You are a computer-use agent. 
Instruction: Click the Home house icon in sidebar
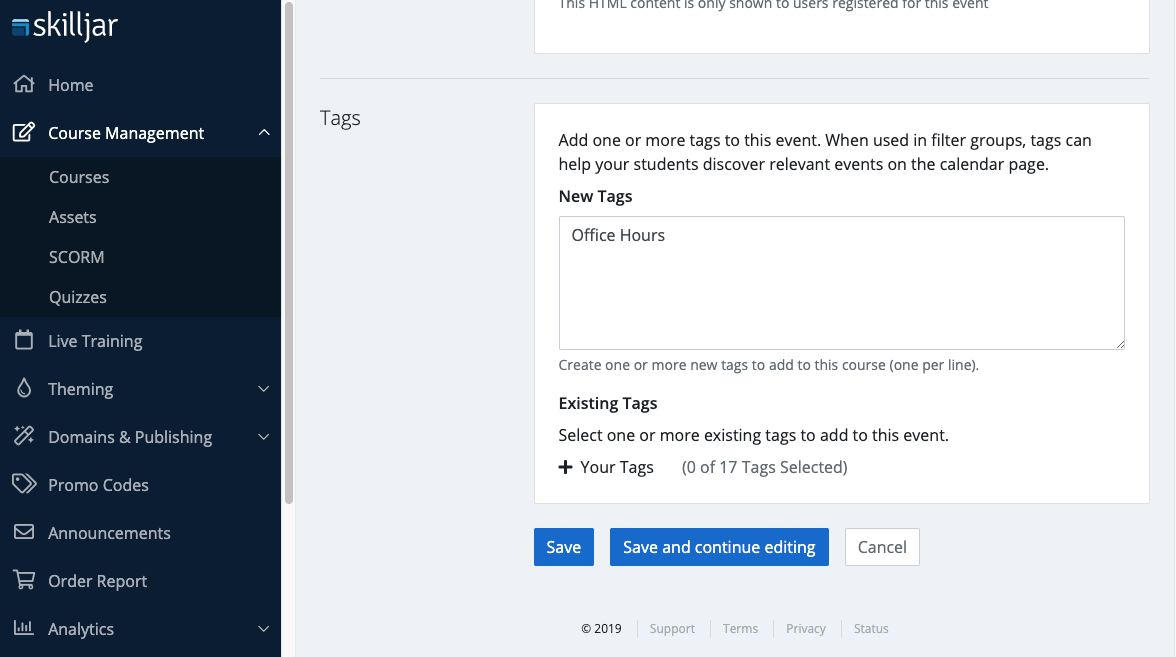(24, 85)
